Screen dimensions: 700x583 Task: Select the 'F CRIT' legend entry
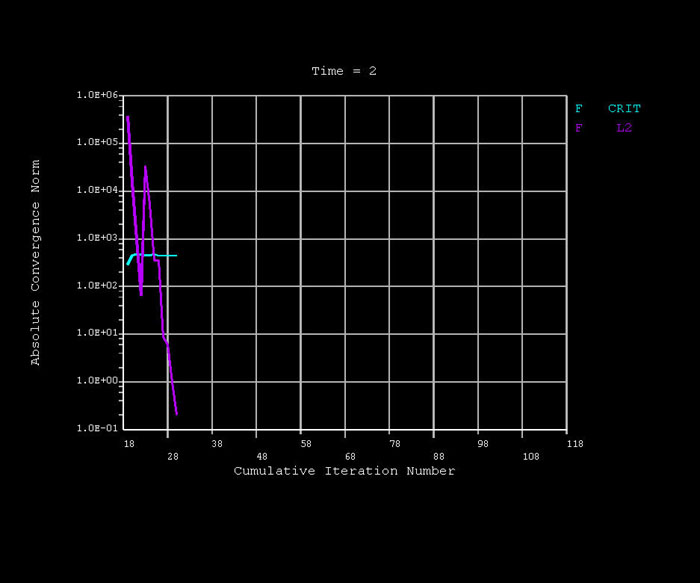tap(608, 108)
